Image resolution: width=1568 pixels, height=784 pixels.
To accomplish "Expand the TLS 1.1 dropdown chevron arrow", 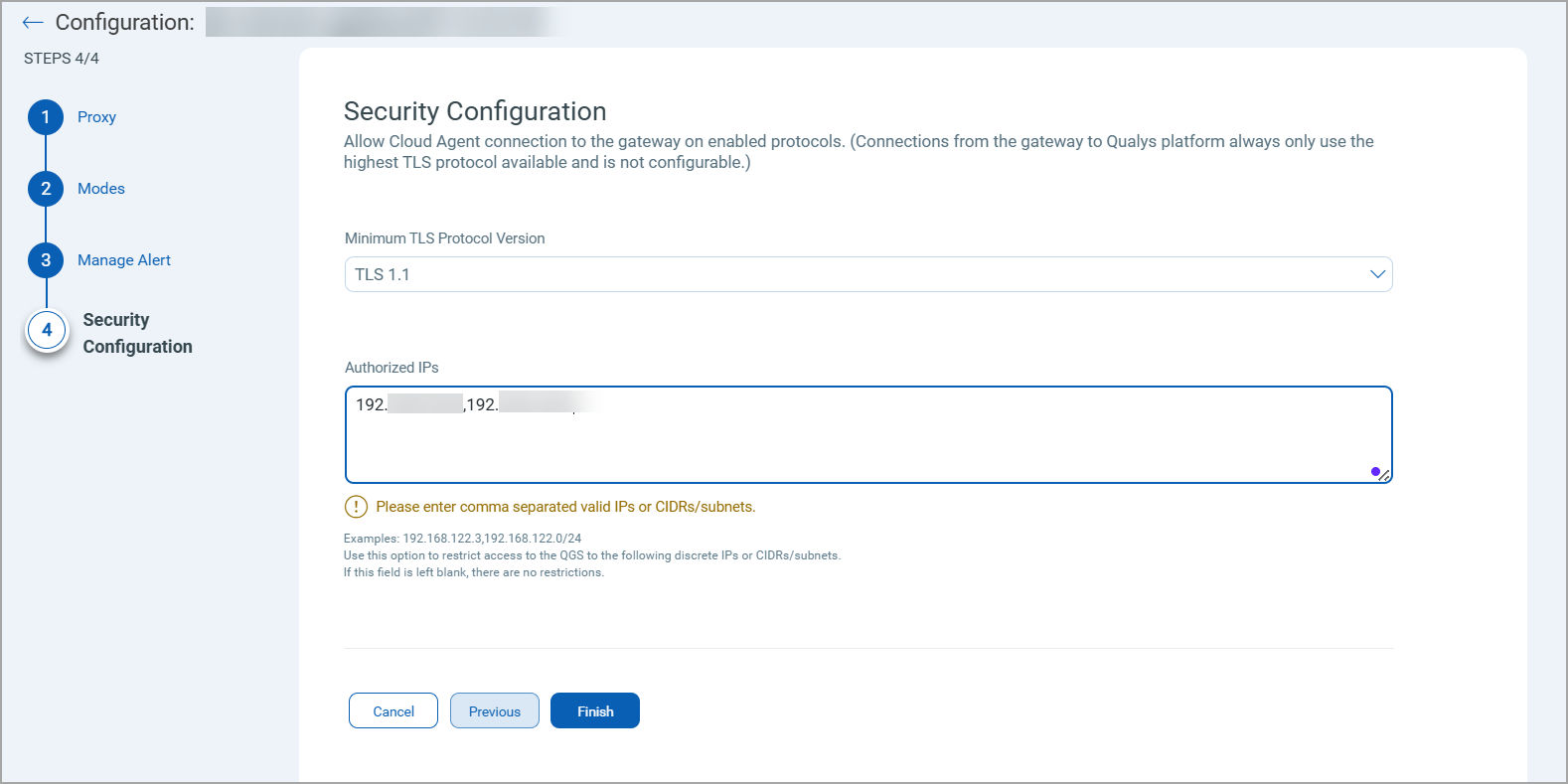I will (1377, 274).
